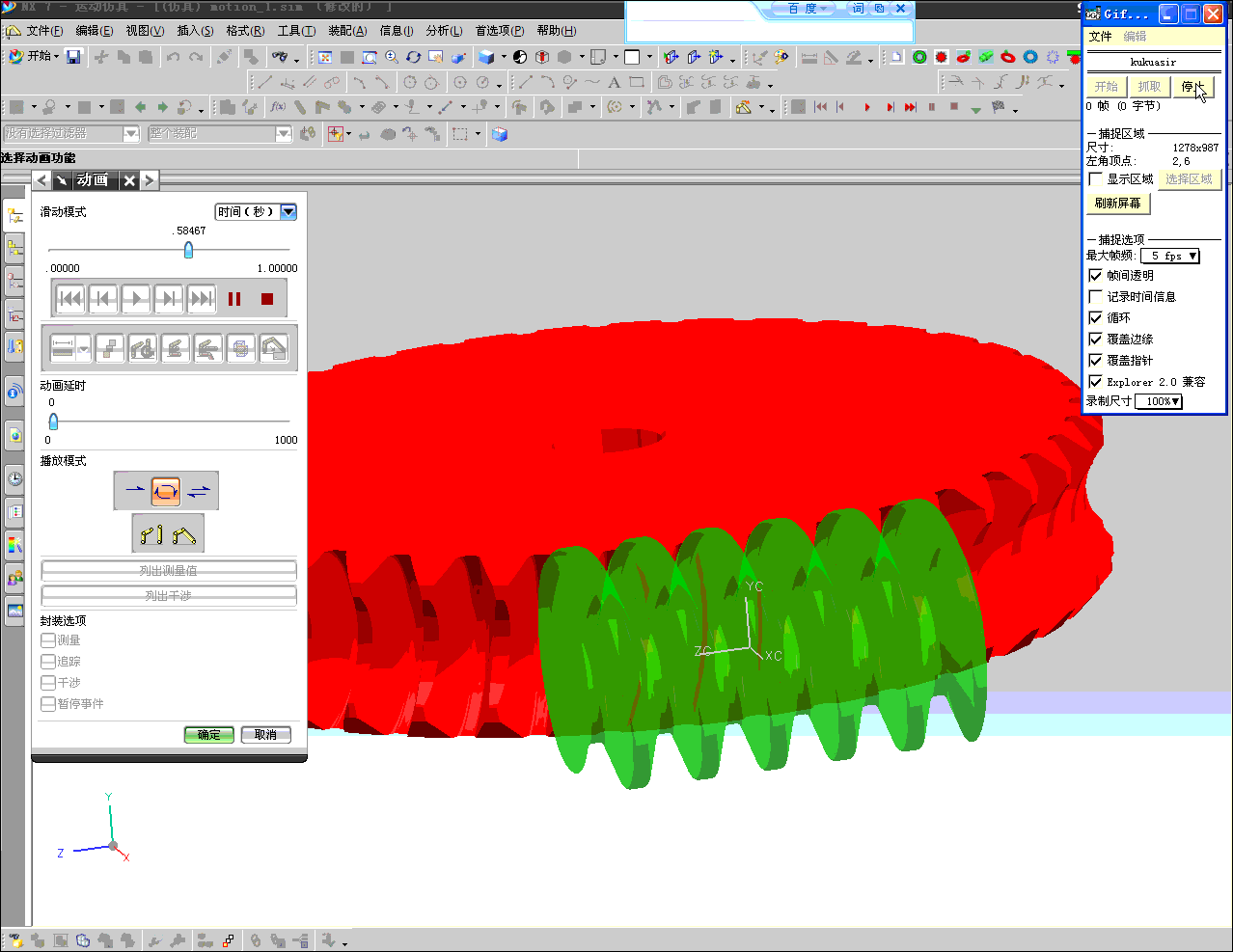
Task: Check the 测量 packaging option
Action: pos(48,640)
